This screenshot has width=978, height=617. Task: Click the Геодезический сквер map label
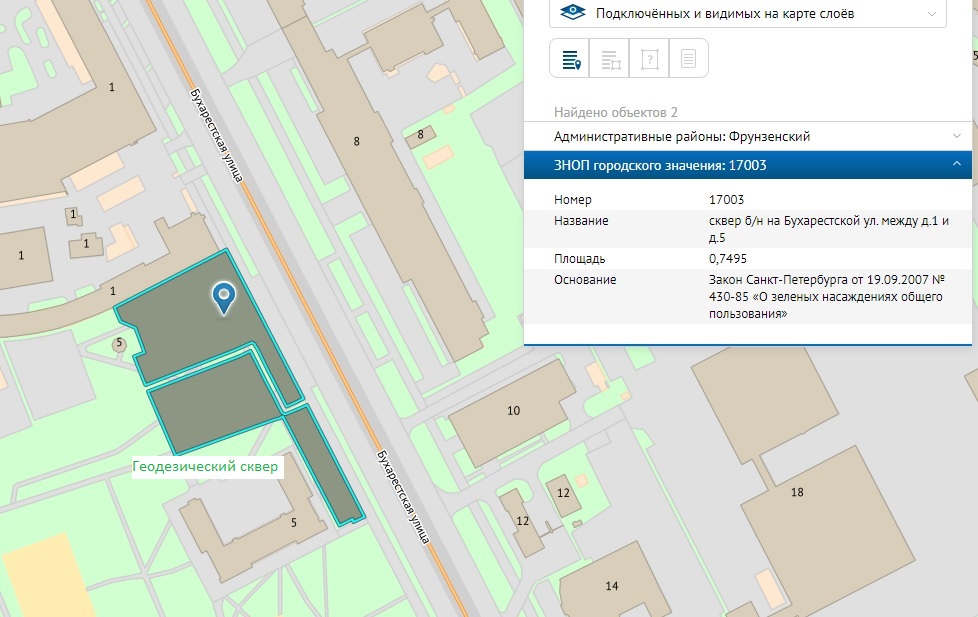(207, 467)
